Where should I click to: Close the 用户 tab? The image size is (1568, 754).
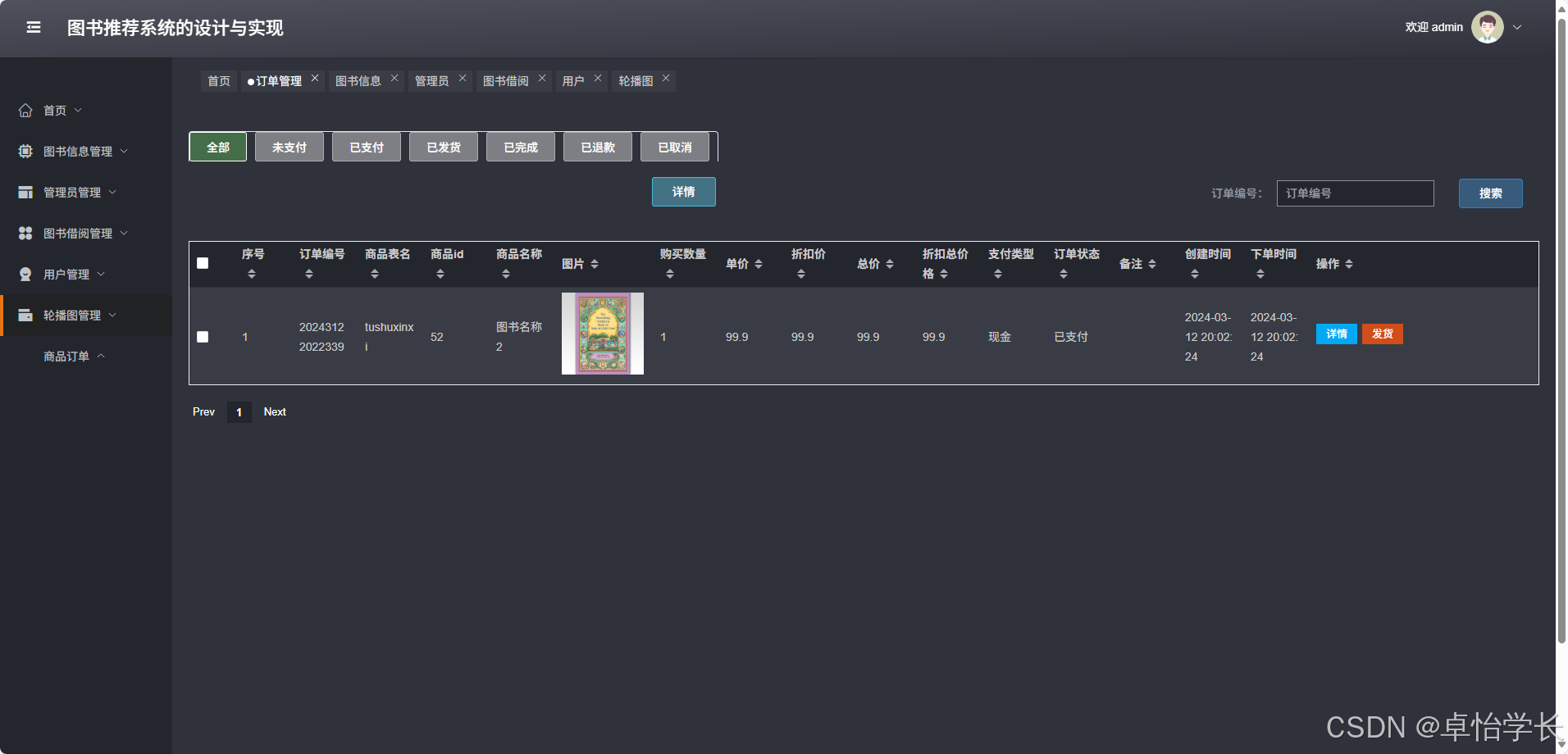pos(598,78)
